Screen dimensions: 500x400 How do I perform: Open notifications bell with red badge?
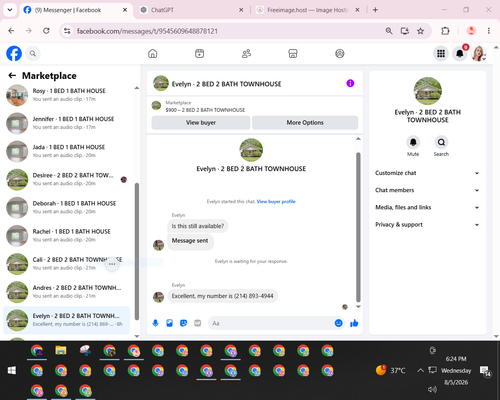tap(460, 53)
